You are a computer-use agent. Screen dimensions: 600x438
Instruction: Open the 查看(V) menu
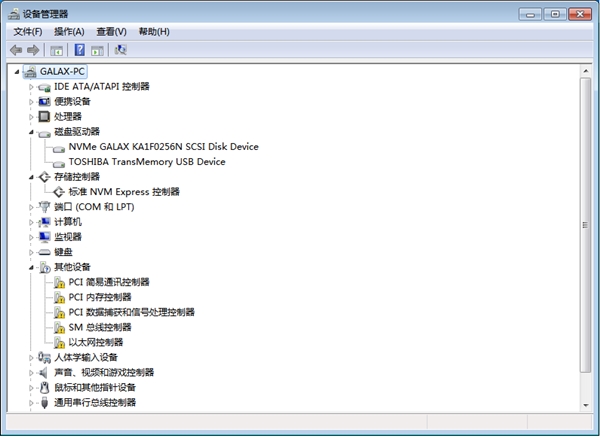tap(111, 32)
